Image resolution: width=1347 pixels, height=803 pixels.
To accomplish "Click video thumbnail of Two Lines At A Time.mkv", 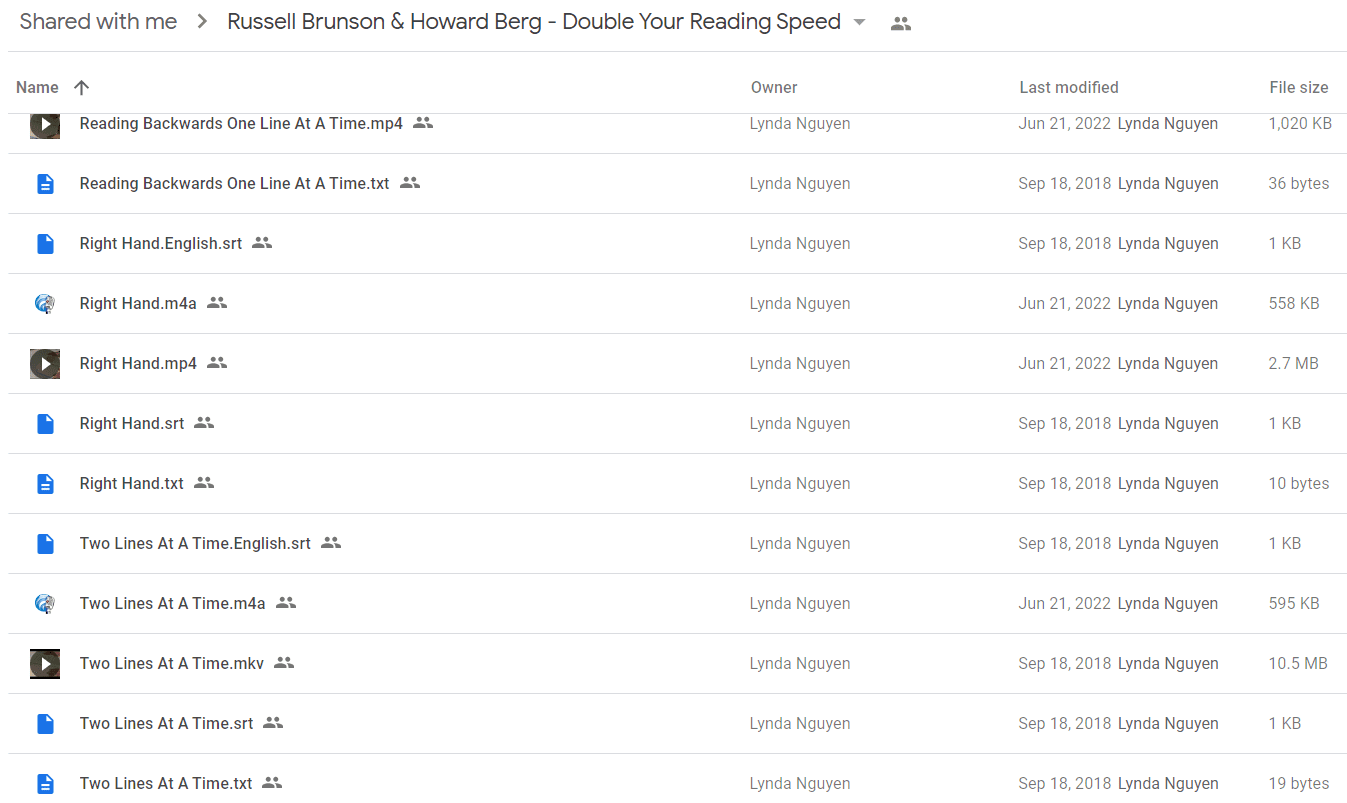I will tap(45, 664).
